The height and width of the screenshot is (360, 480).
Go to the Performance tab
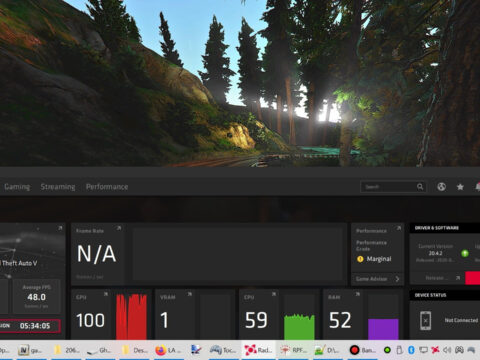107,187
